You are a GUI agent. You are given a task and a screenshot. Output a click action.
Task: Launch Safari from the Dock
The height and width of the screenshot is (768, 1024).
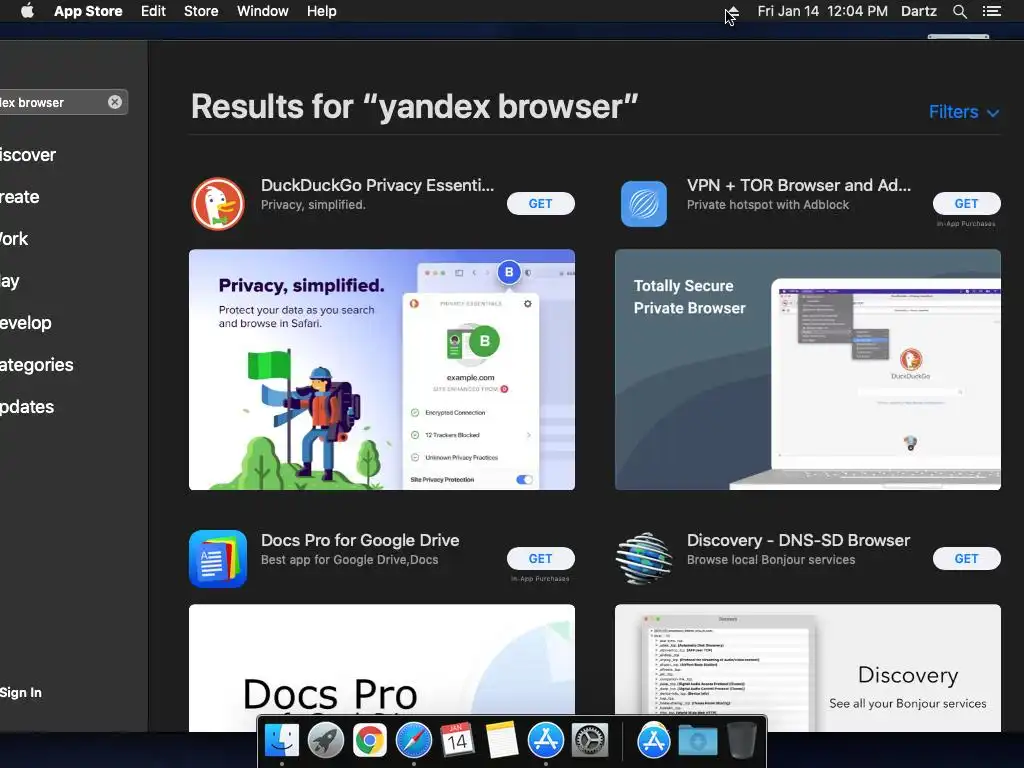(413, 741)
